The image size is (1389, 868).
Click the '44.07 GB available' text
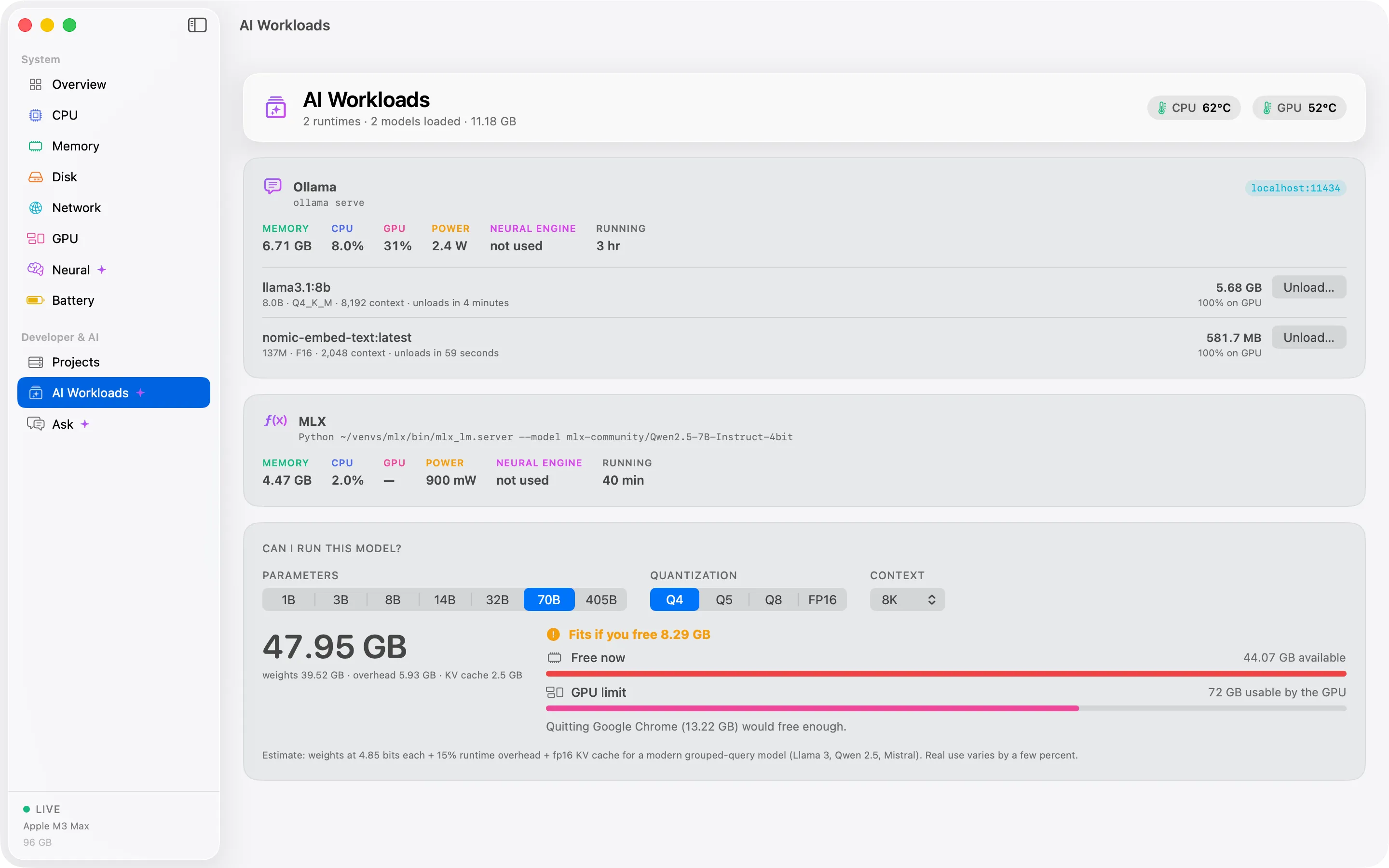1294,658
